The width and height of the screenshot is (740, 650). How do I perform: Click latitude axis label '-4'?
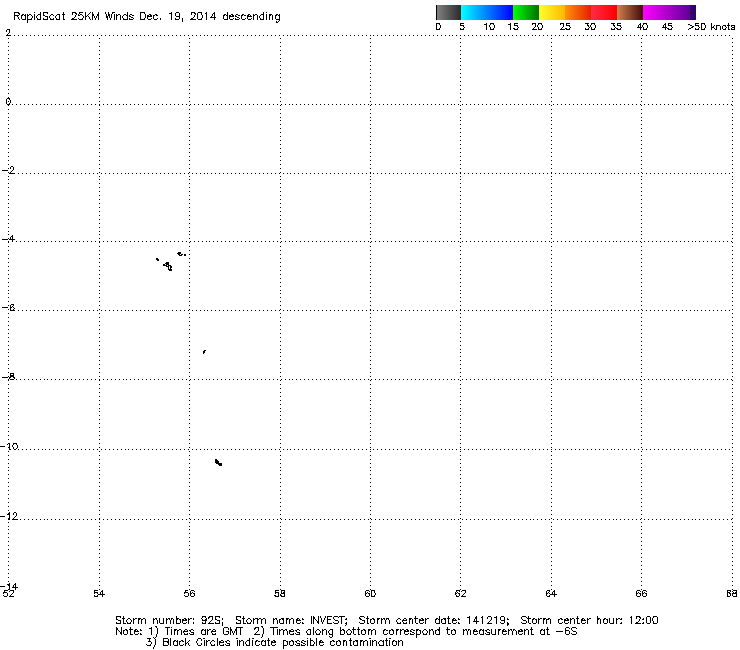click(8, 239)
